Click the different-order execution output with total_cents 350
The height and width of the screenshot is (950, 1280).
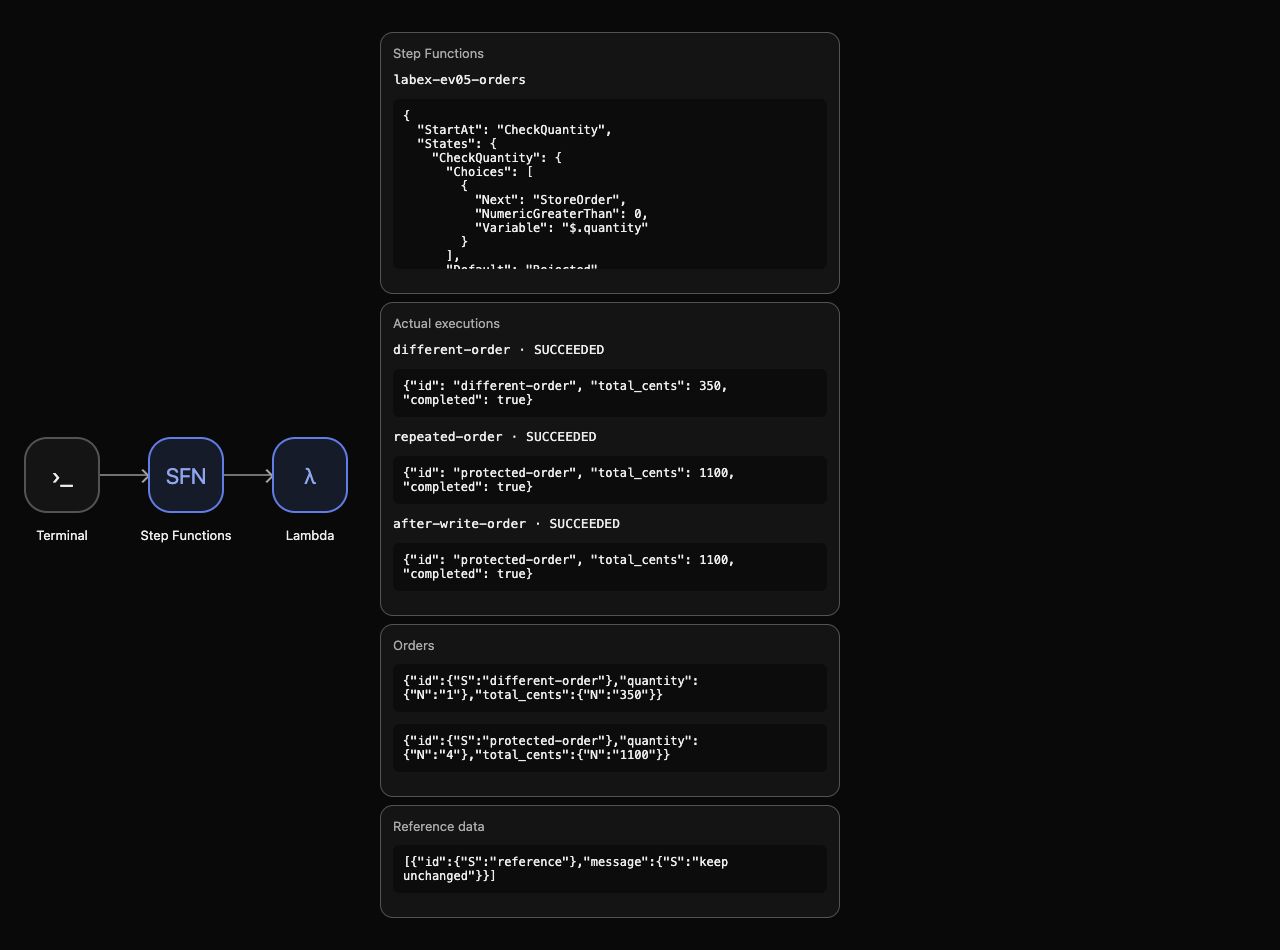point(610,393)
